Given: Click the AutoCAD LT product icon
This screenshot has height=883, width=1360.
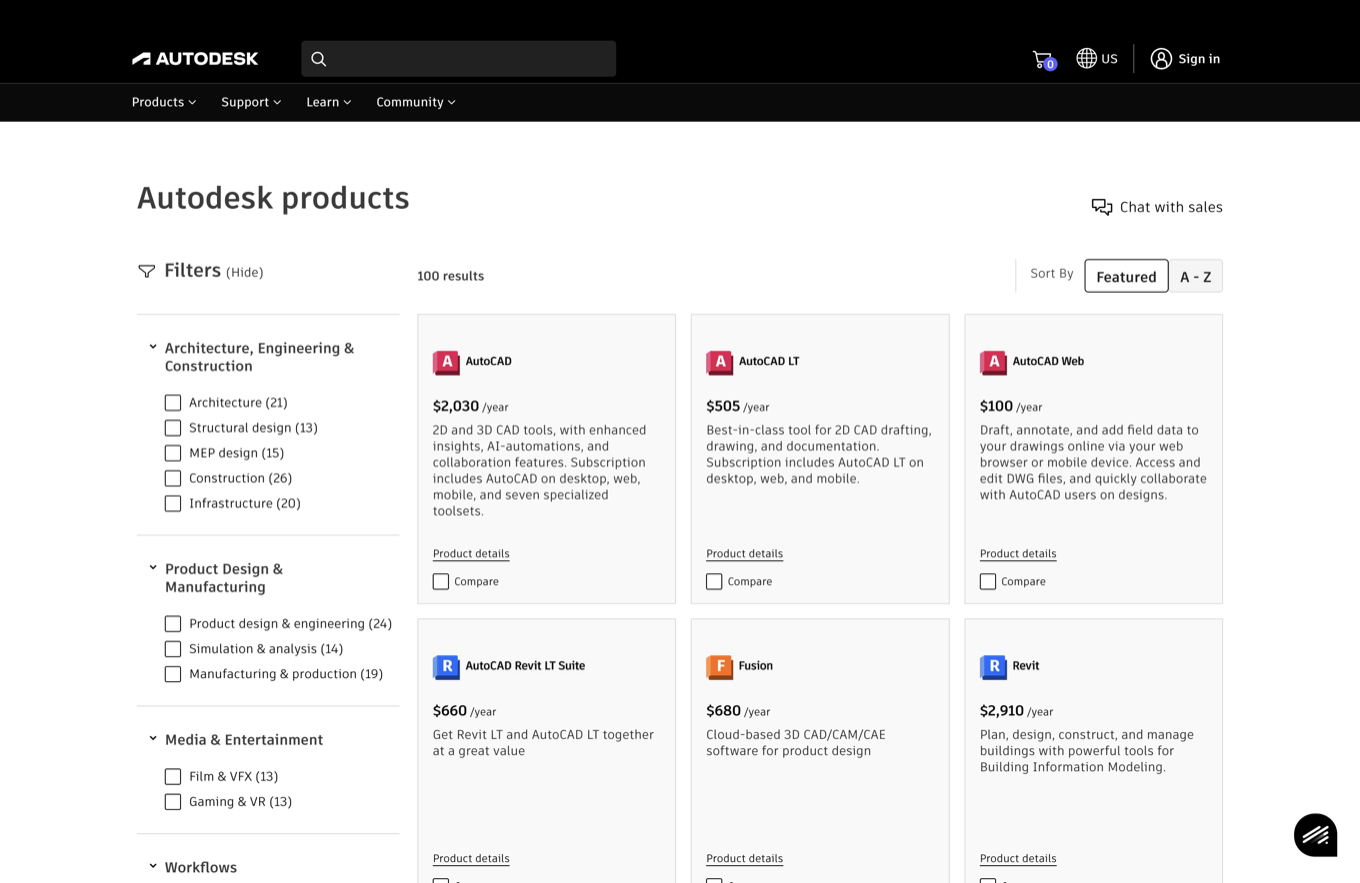Looking at the screenshot, I should click(x=720, y=362).
